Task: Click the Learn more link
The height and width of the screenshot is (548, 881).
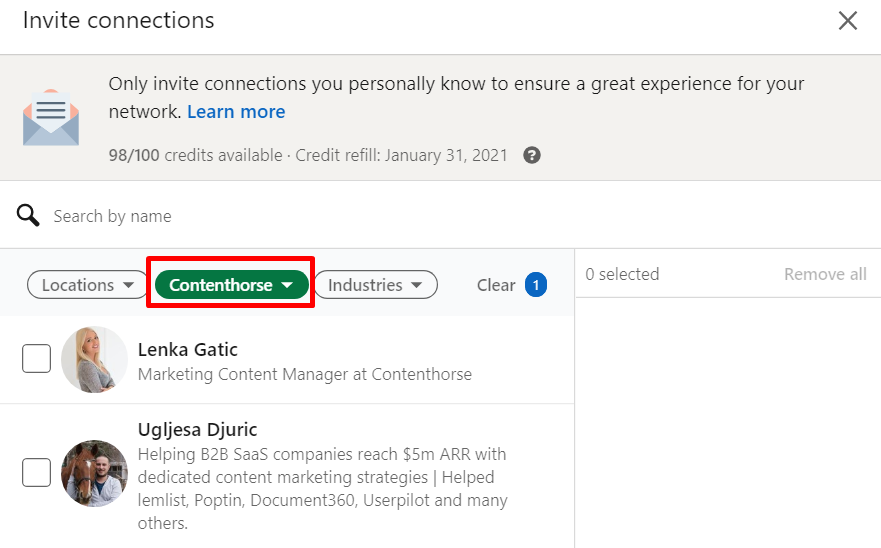Action: coord(236,112)
